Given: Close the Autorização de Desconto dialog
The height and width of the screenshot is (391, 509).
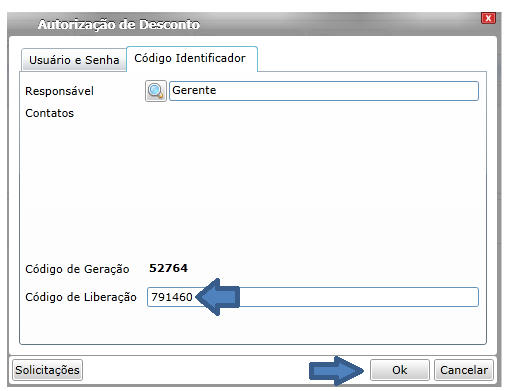Looking at the screenshot, I should click(x=488, y=18).
